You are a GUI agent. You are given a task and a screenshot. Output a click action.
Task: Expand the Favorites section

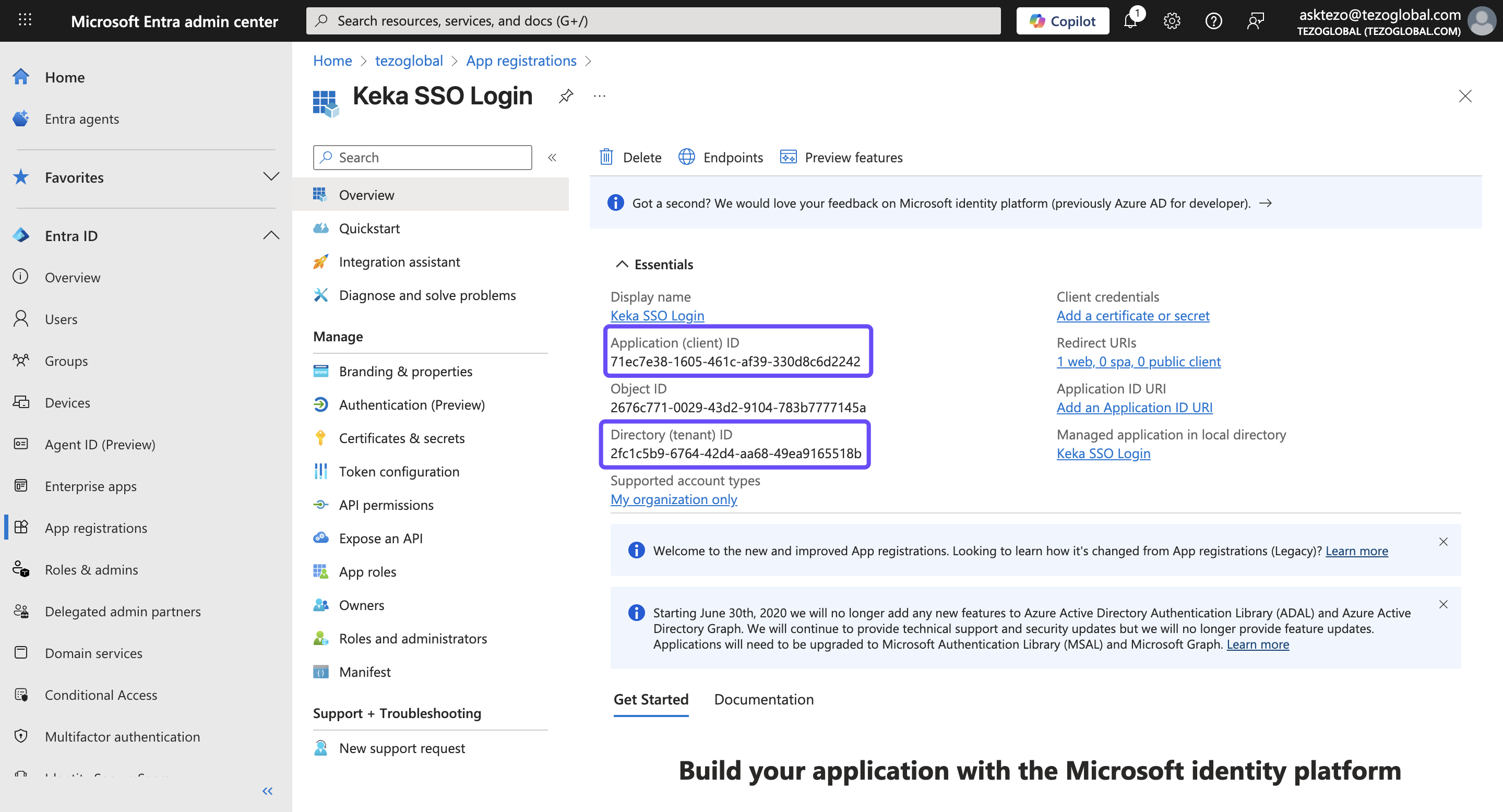click(x=271, y=177)
